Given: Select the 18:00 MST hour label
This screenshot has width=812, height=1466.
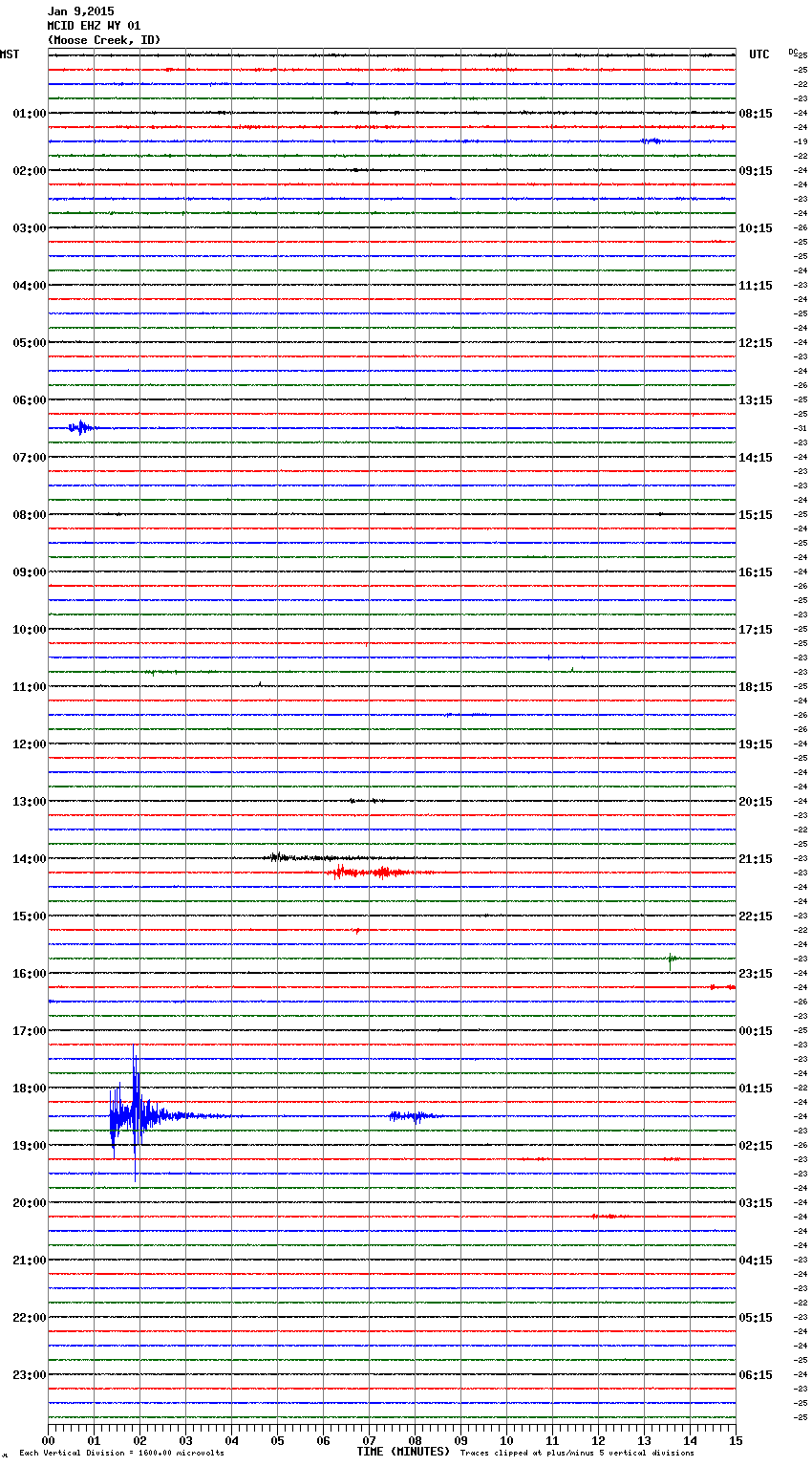Looking at the screenshot, I should [x=30, y=1089].
